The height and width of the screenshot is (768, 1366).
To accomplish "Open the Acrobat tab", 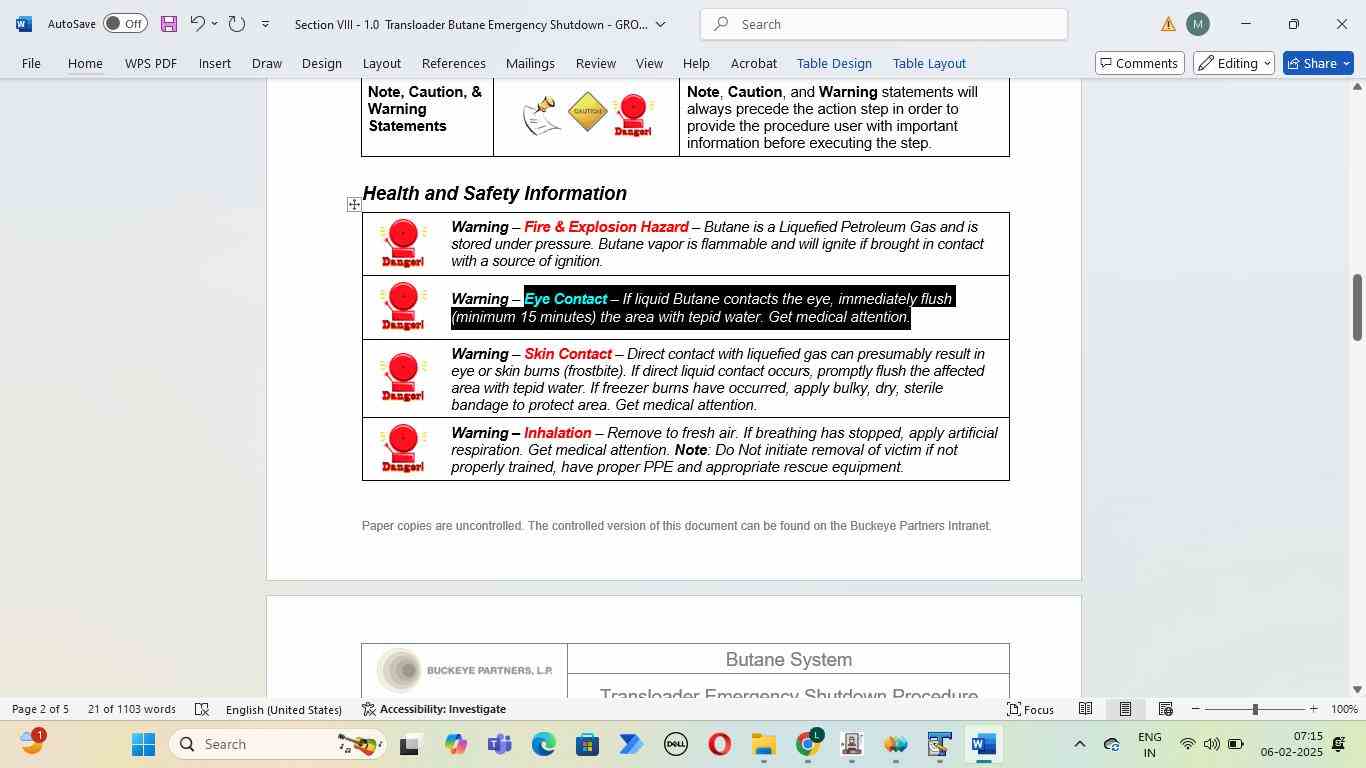I will coord(753,63).
